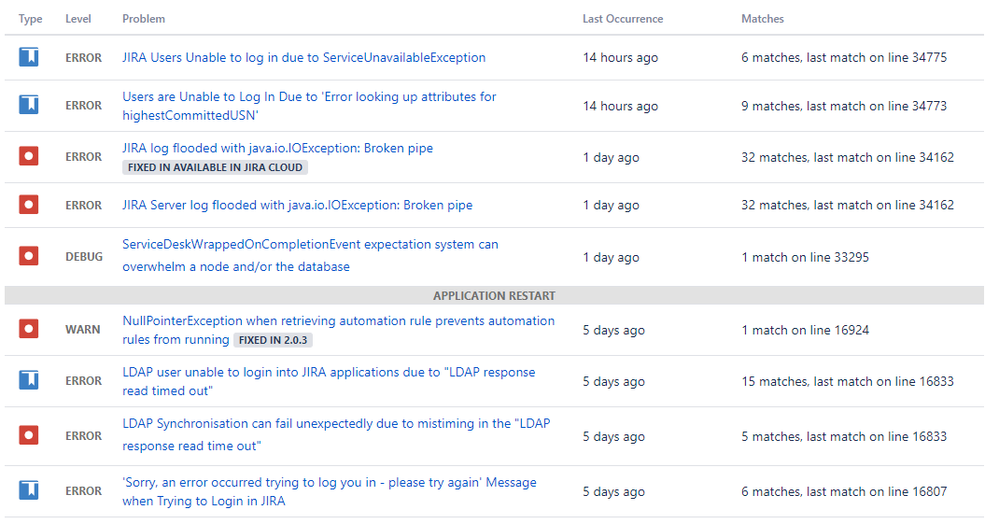Select '6 matches, last match on line 34775' text
The height and width of the screenshot is (527, 999).
[844, 57]
